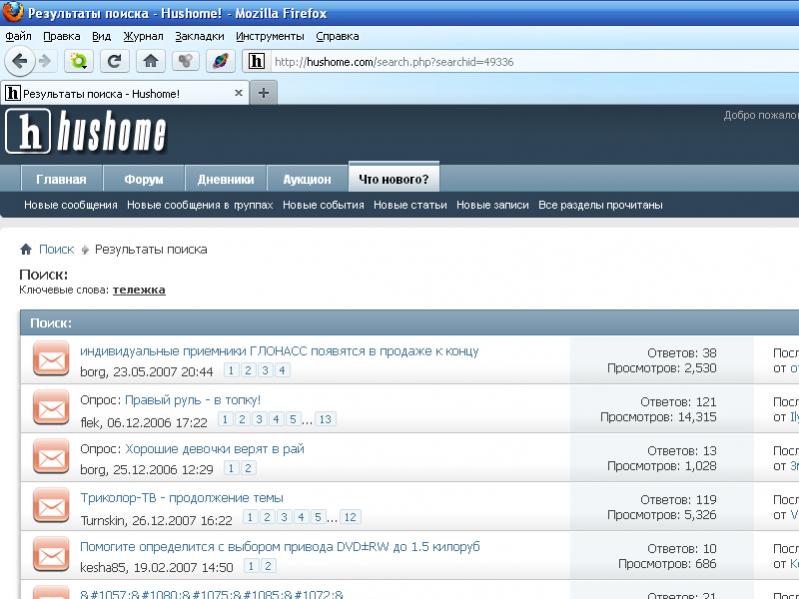Open Новые записи link
This screenshot has width=799, height=599.
[x=492, y=205]
